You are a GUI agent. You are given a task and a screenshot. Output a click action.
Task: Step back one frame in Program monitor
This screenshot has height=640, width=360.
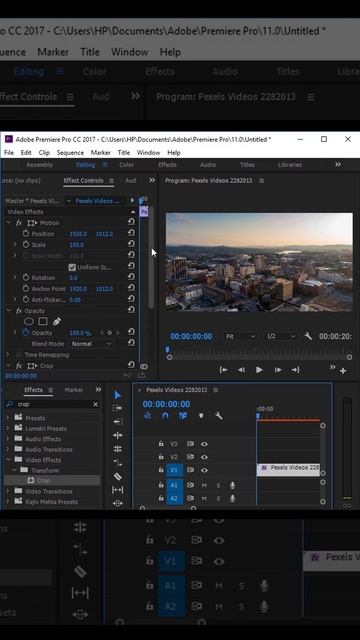[x=241, y=370]
